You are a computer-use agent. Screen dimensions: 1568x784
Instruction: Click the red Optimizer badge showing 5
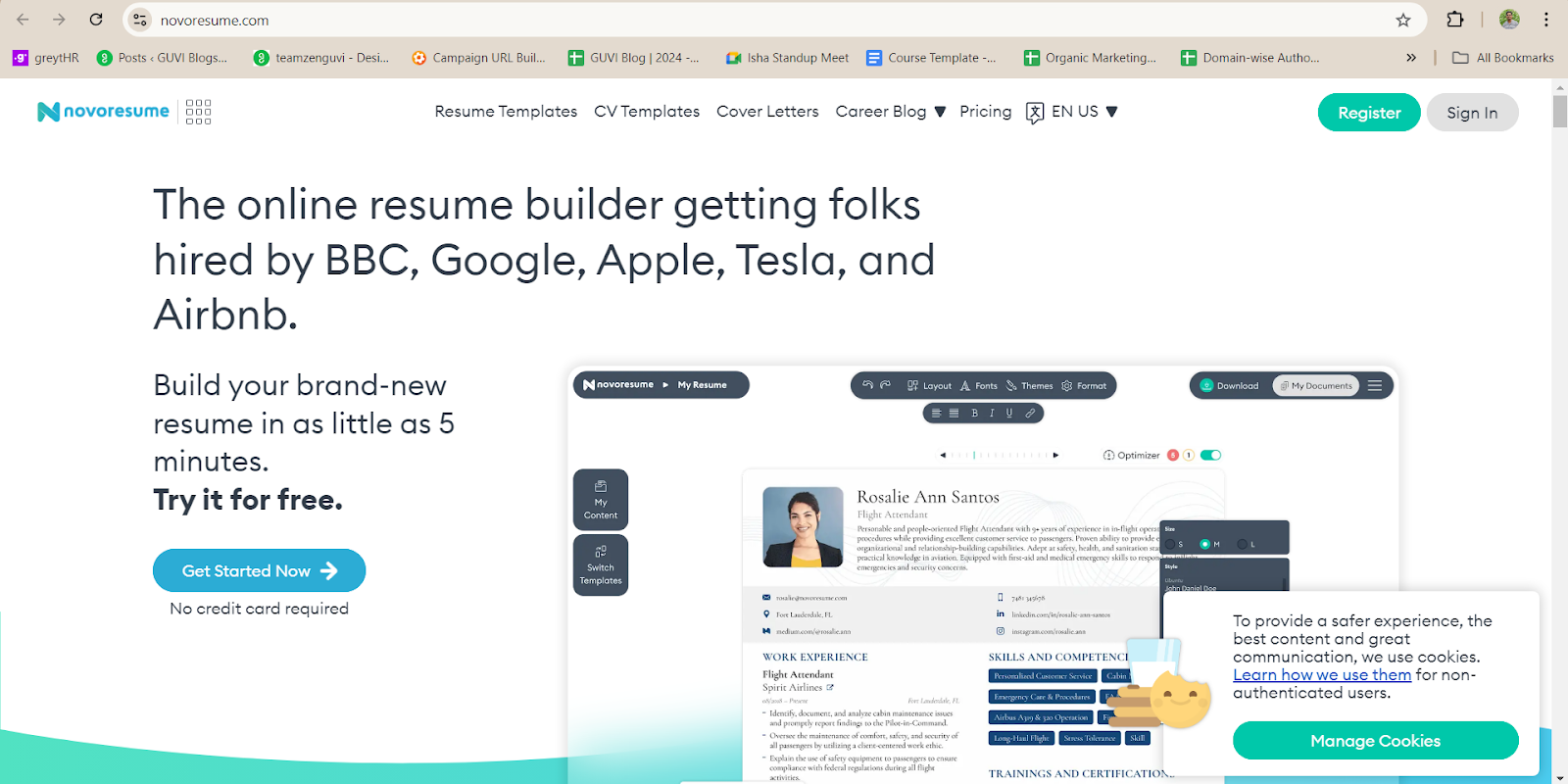tap(1173, 455)
